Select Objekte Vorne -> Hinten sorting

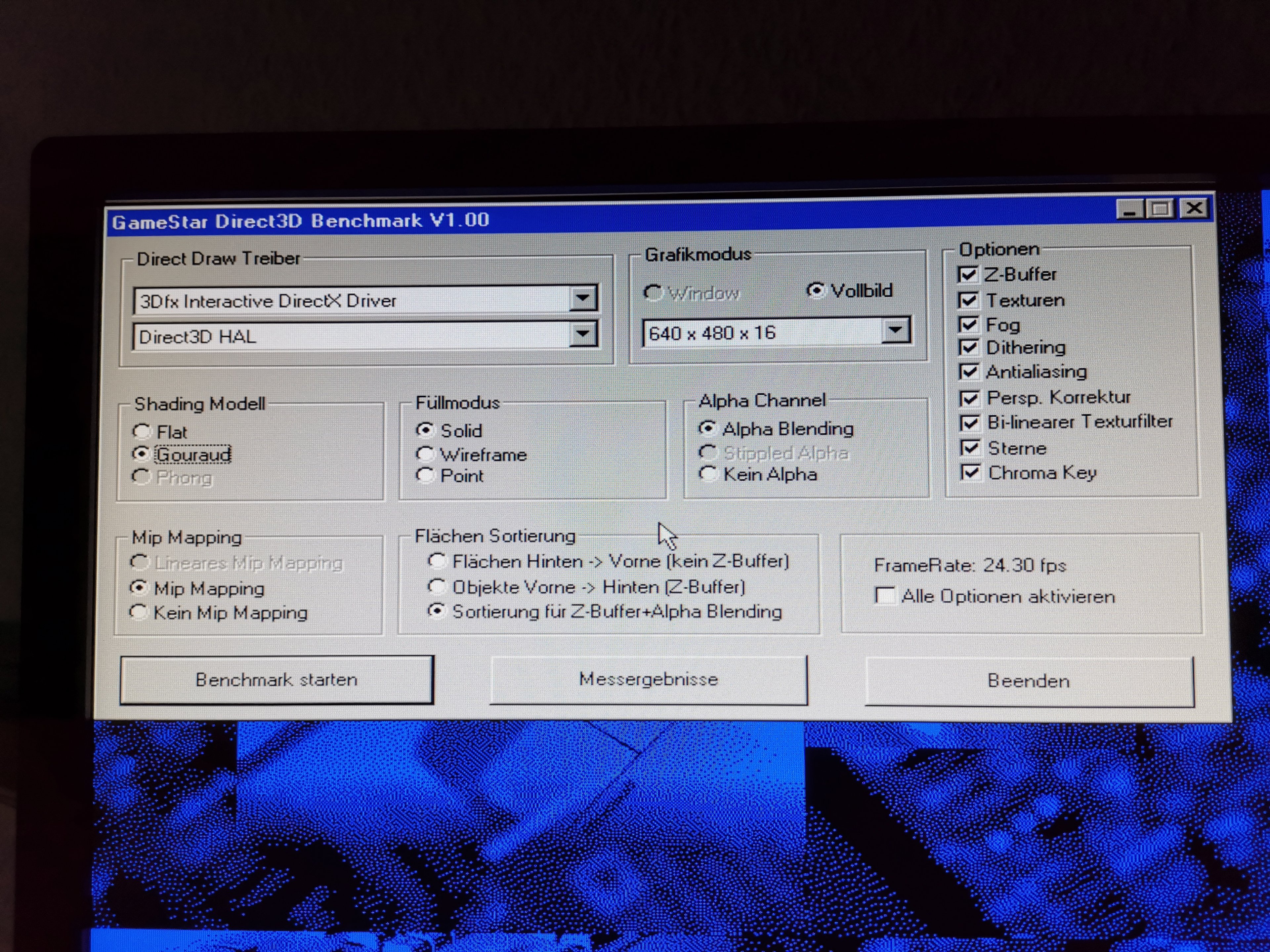coord(437,586)
